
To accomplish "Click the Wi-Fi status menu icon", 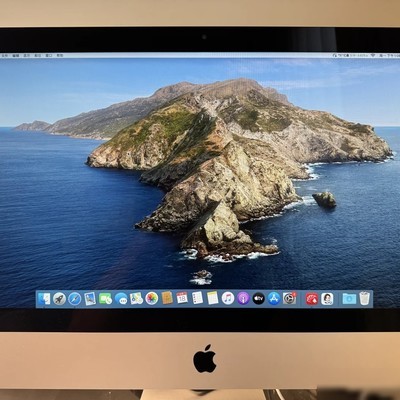I will pyautogui.click(x=373, y=55).
